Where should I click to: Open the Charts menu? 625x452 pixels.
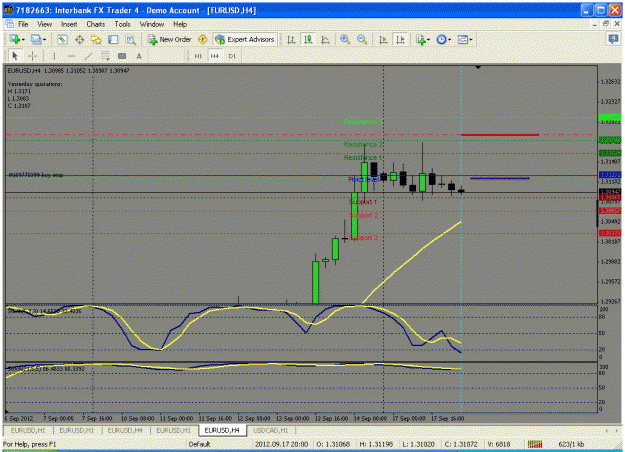coord(96,24)
